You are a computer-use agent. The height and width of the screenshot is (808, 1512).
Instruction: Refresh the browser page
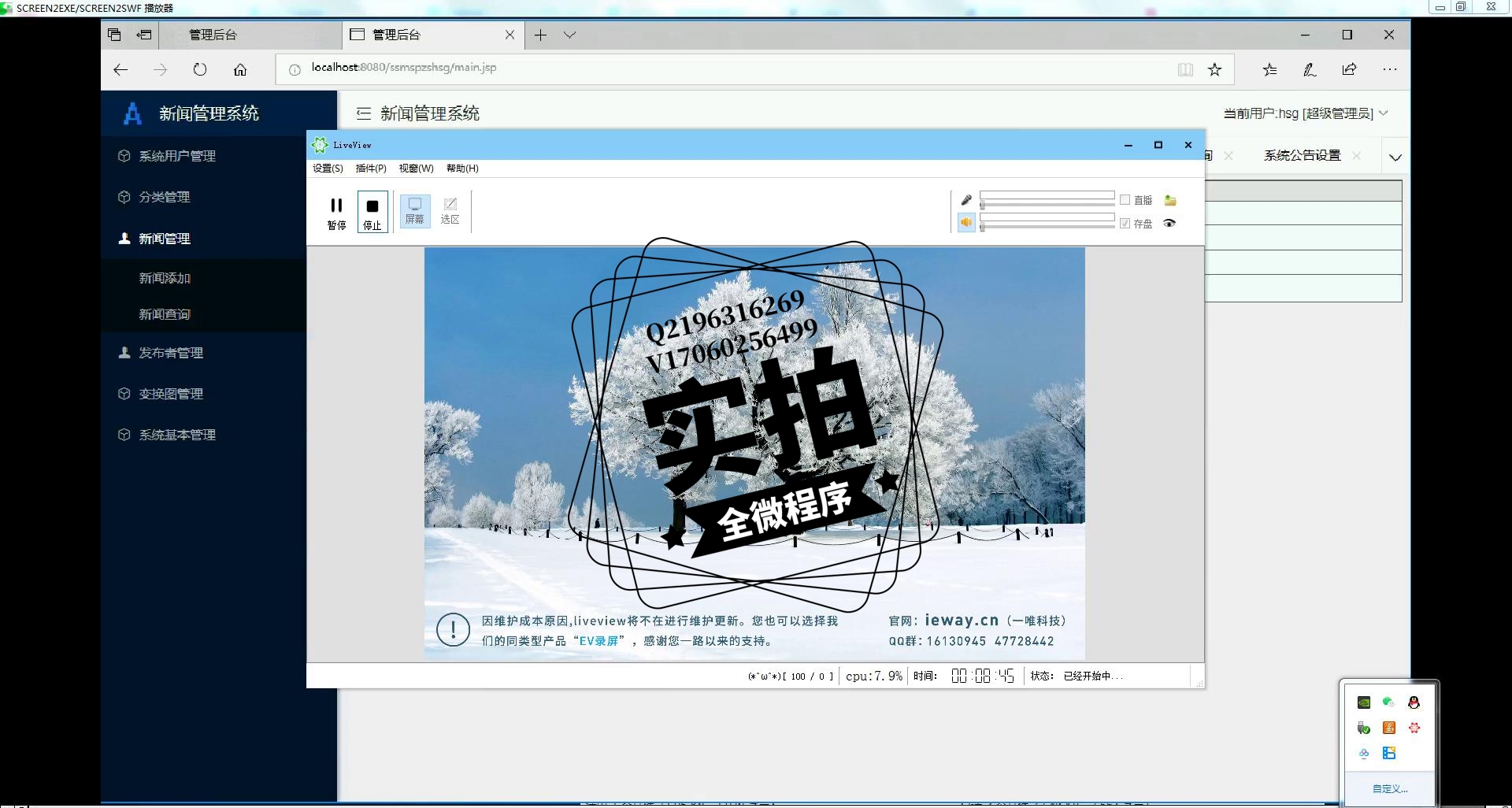coord(200,69)
